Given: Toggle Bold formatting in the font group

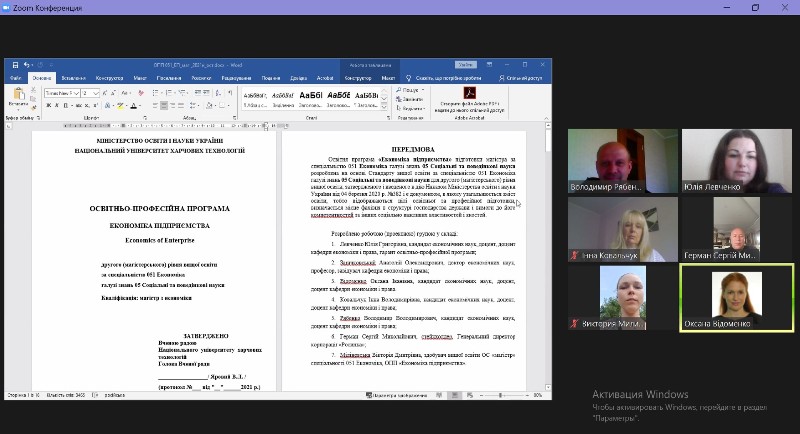Looking at the screenshot, I should click(x=48, y=105).
